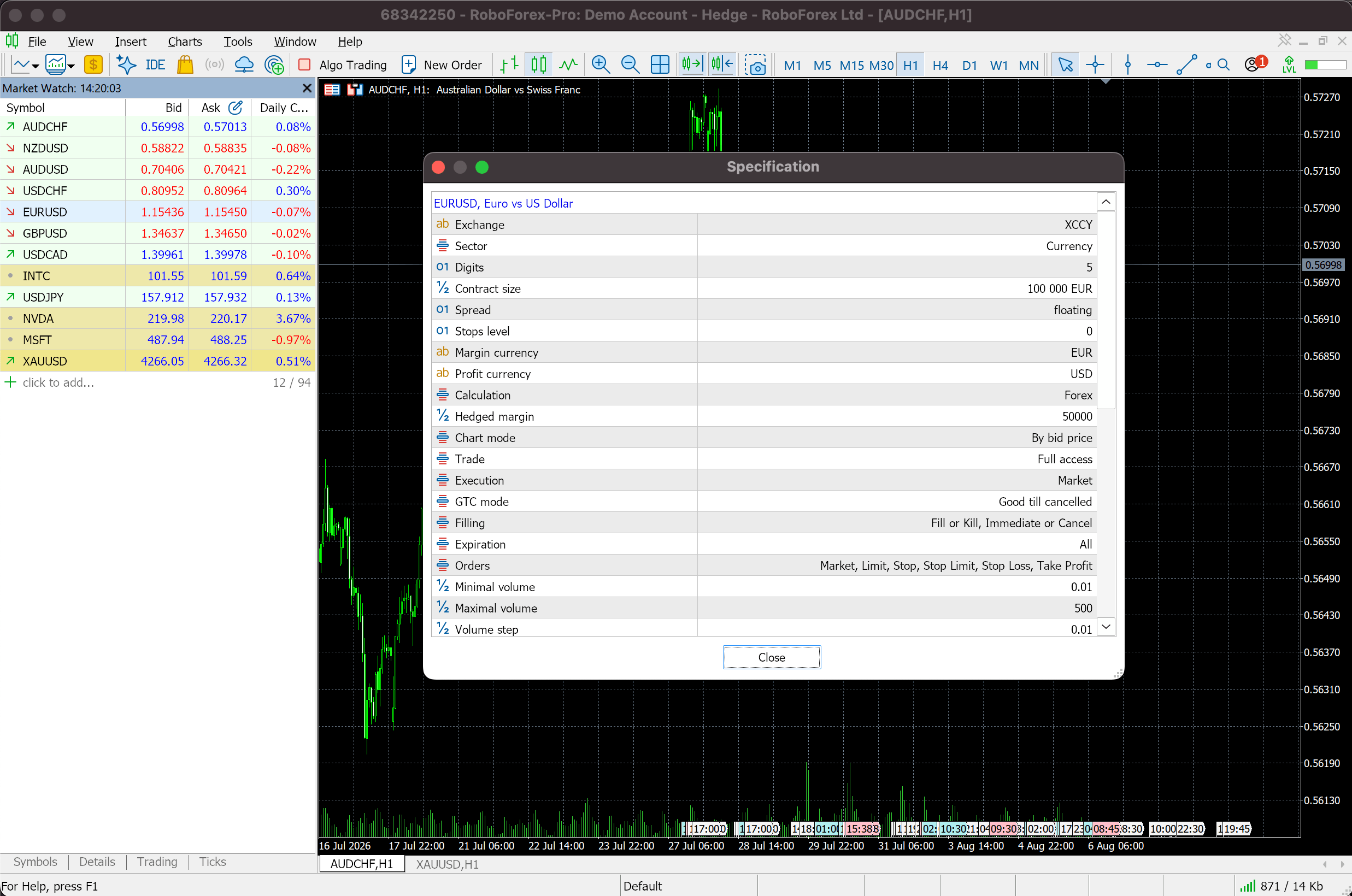Draw a vertical line tool
Viewport: 1352px width, 896px height.
(x=1127, y=64)
